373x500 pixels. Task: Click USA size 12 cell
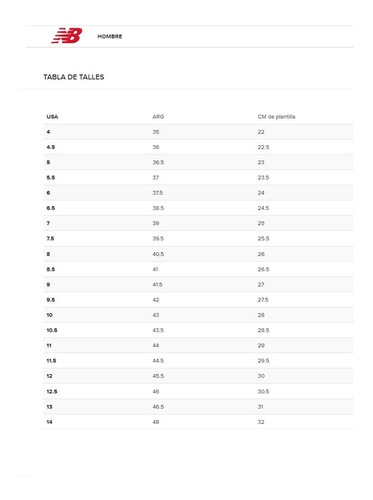click(x=49, y=376)
